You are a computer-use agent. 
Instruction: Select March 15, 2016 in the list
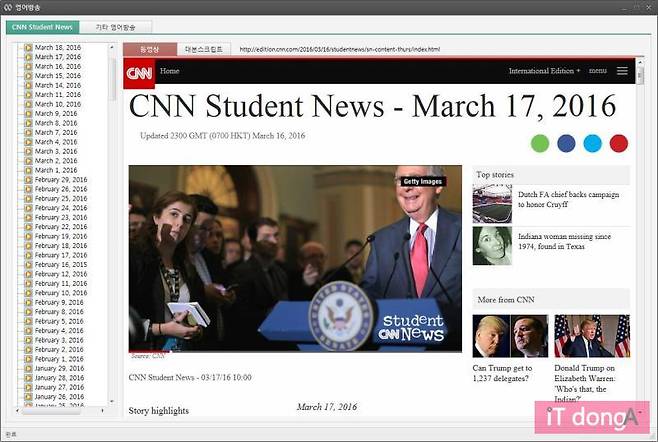click(x=57, y=76)
